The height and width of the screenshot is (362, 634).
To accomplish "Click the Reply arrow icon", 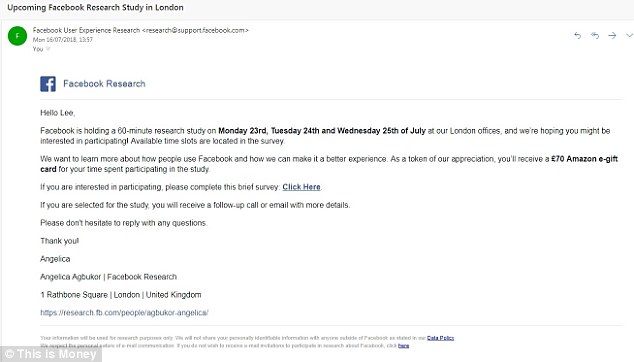I will click(577, 36).
